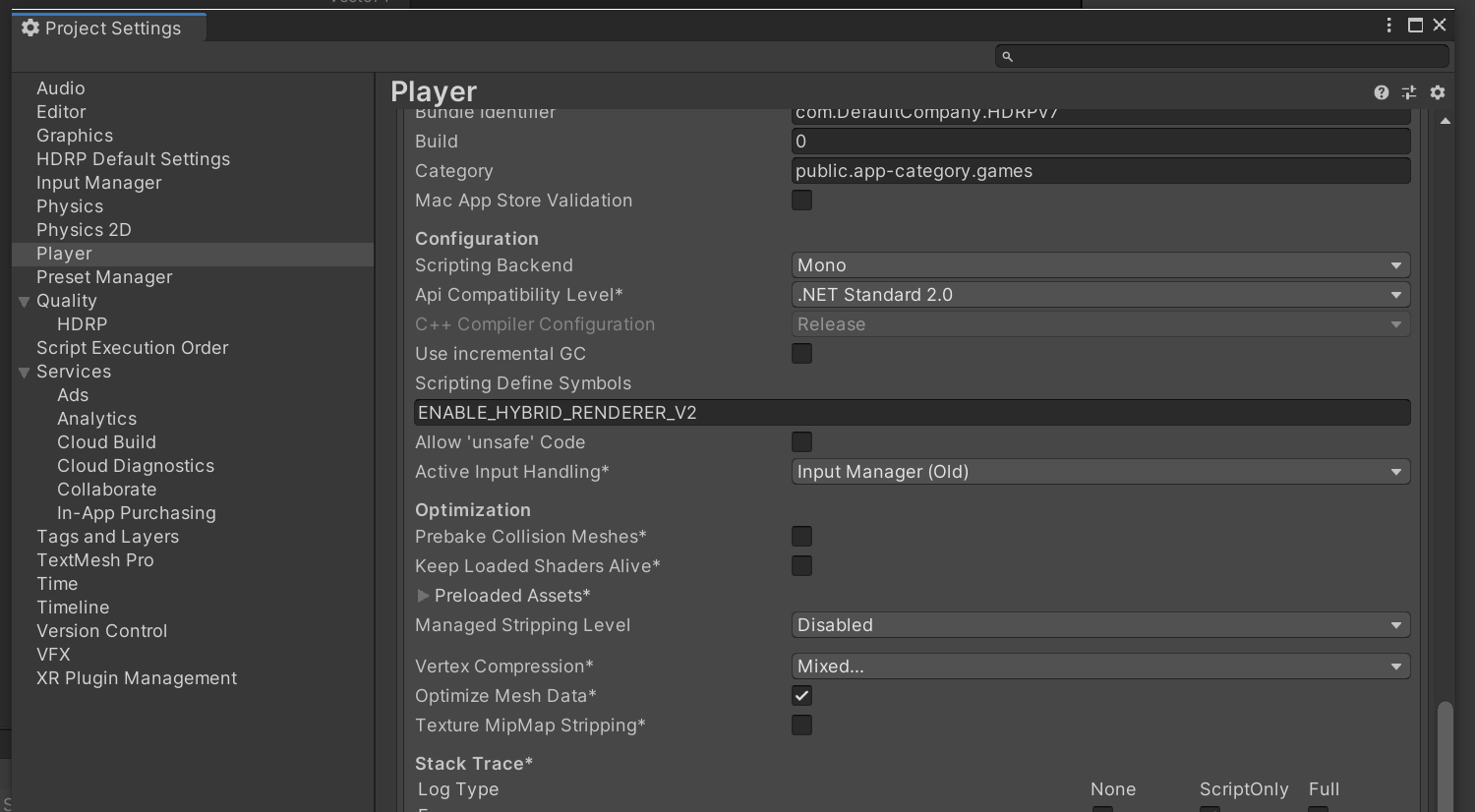Enable Allow 'unsafe' Code checkbox
This screenshot has width=1475, height=812.
pyautogui.click(x=802, y=442)
